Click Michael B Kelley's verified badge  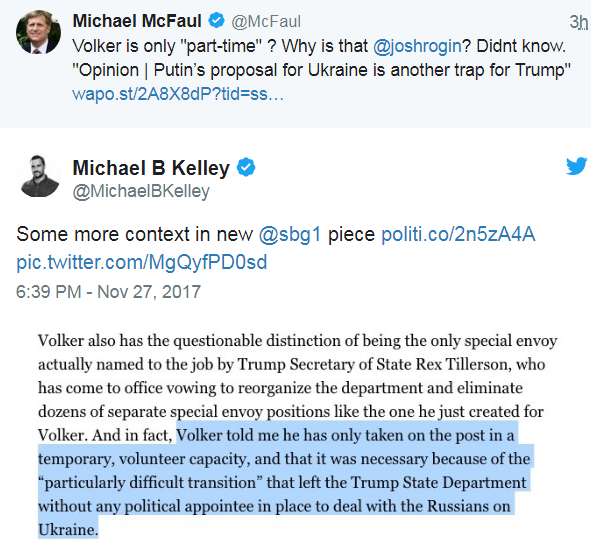tap(246, 167)
